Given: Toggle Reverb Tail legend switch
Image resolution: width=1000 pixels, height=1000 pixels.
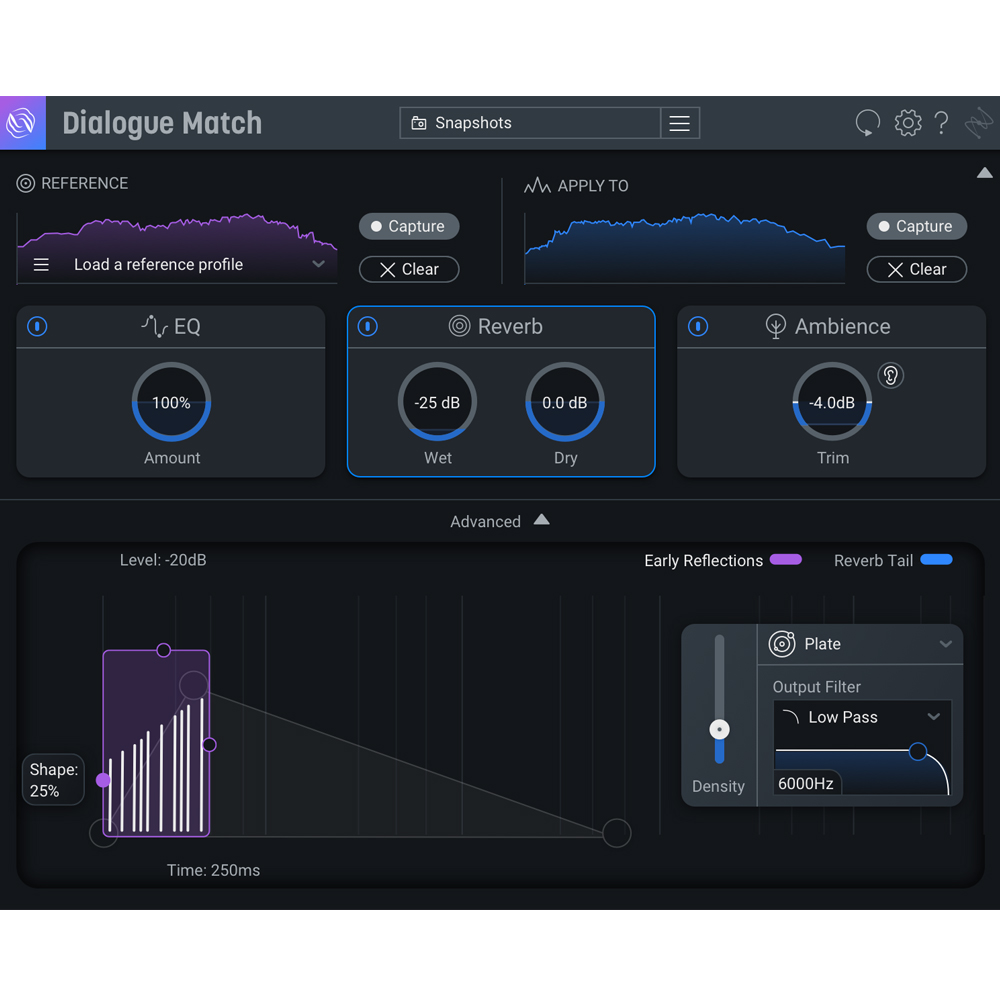Looking at the screenshot, I should 936,560.
